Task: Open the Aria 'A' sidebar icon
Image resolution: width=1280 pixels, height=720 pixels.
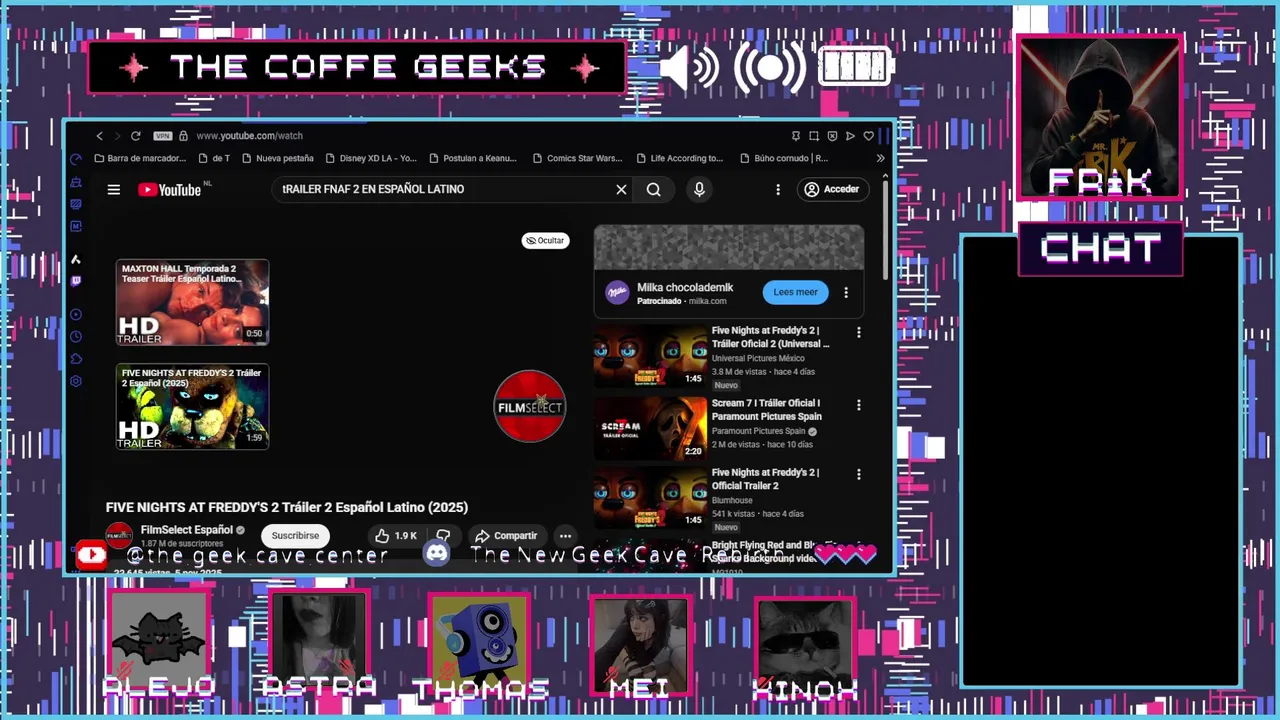Action: pos(76,259)
